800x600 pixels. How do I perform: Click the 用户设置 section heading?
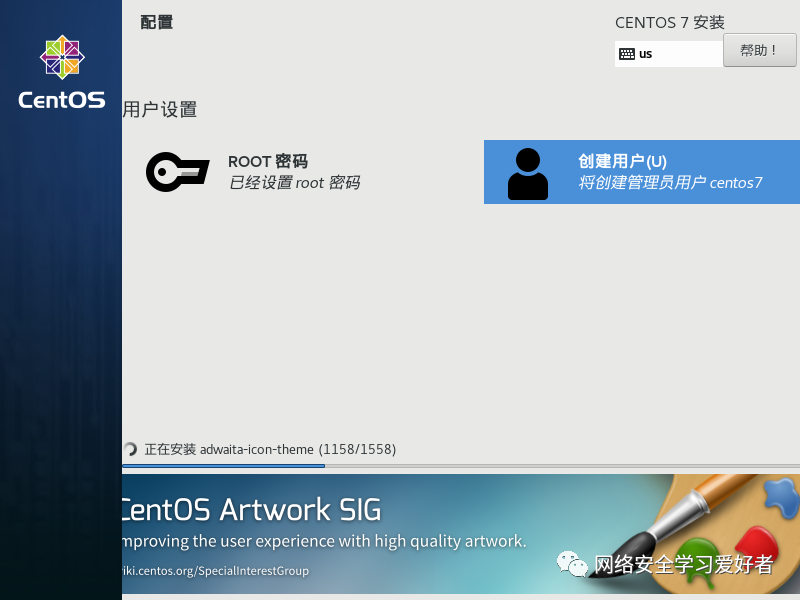[160, 110]
